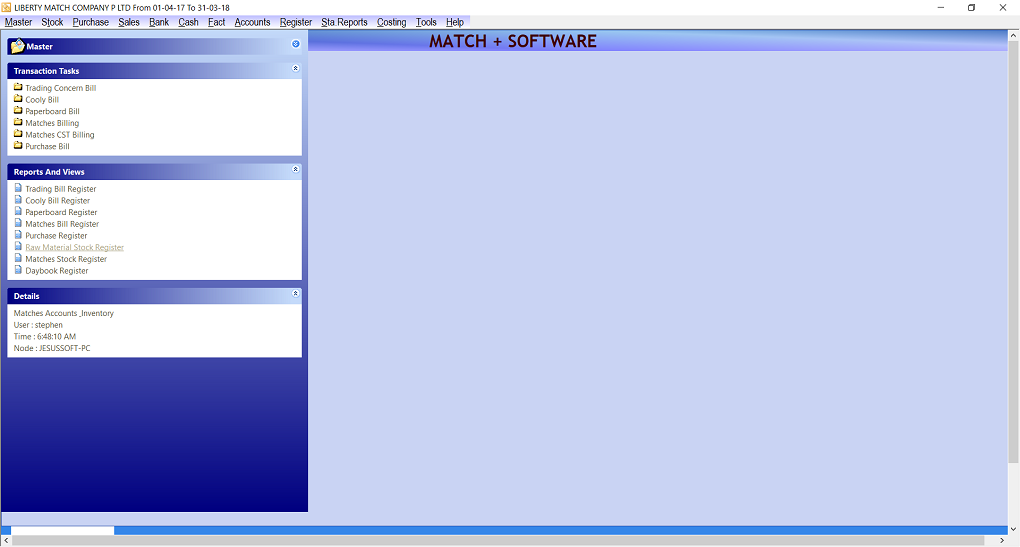Click the vertical scrollbar down arrow

tap(1013, 528)
